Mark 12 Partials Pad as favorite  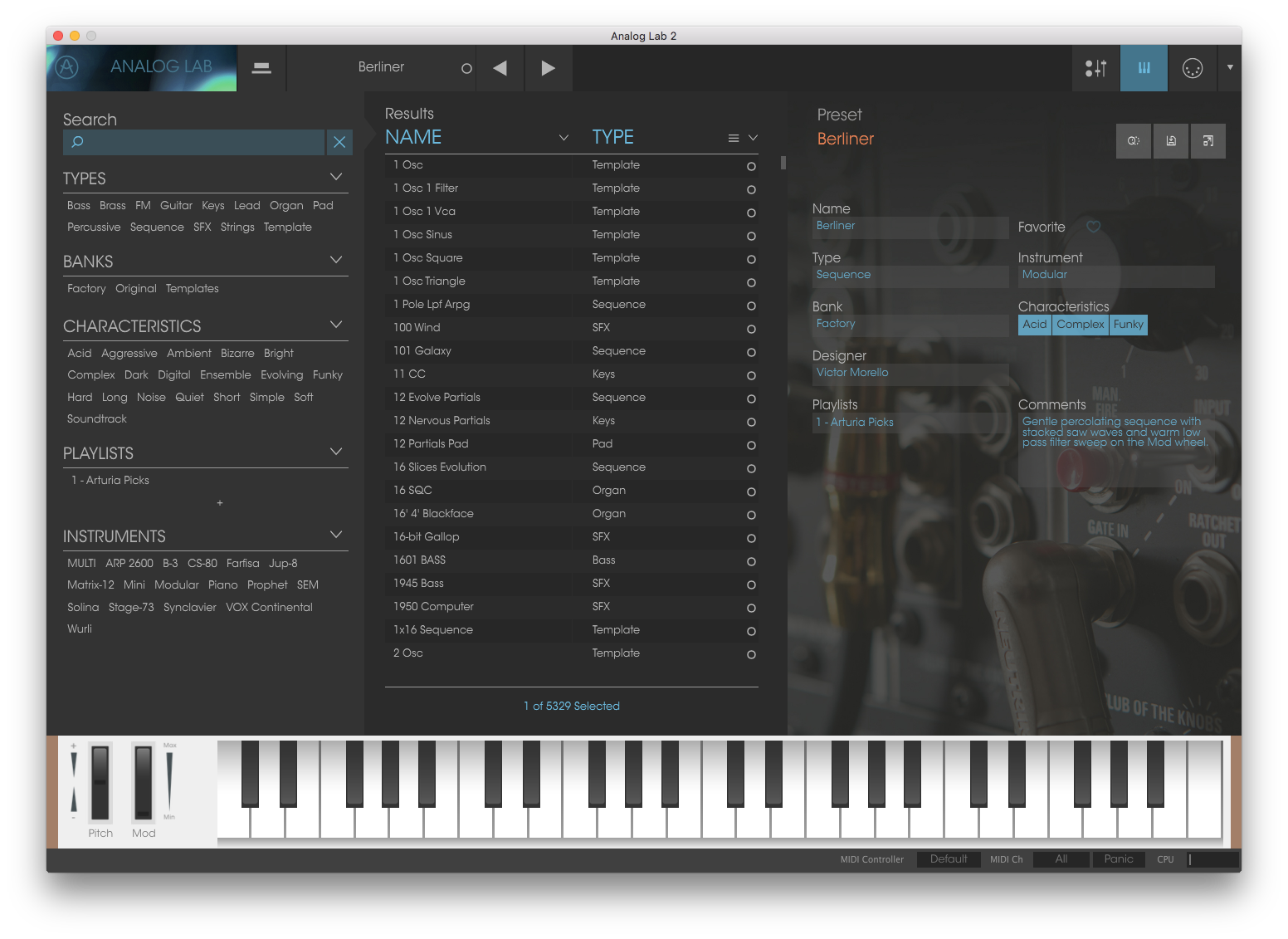point(751,445)
